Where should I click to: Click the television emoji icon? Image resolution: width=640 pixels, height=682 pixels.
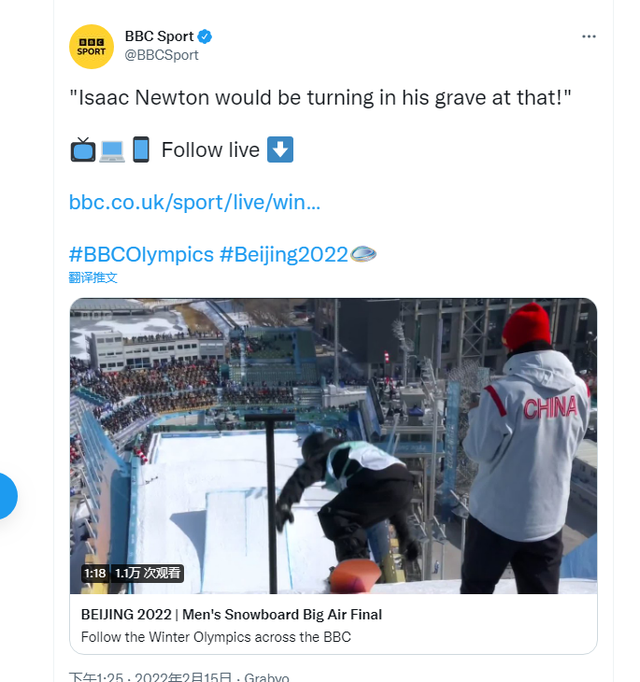click(82, 150)
